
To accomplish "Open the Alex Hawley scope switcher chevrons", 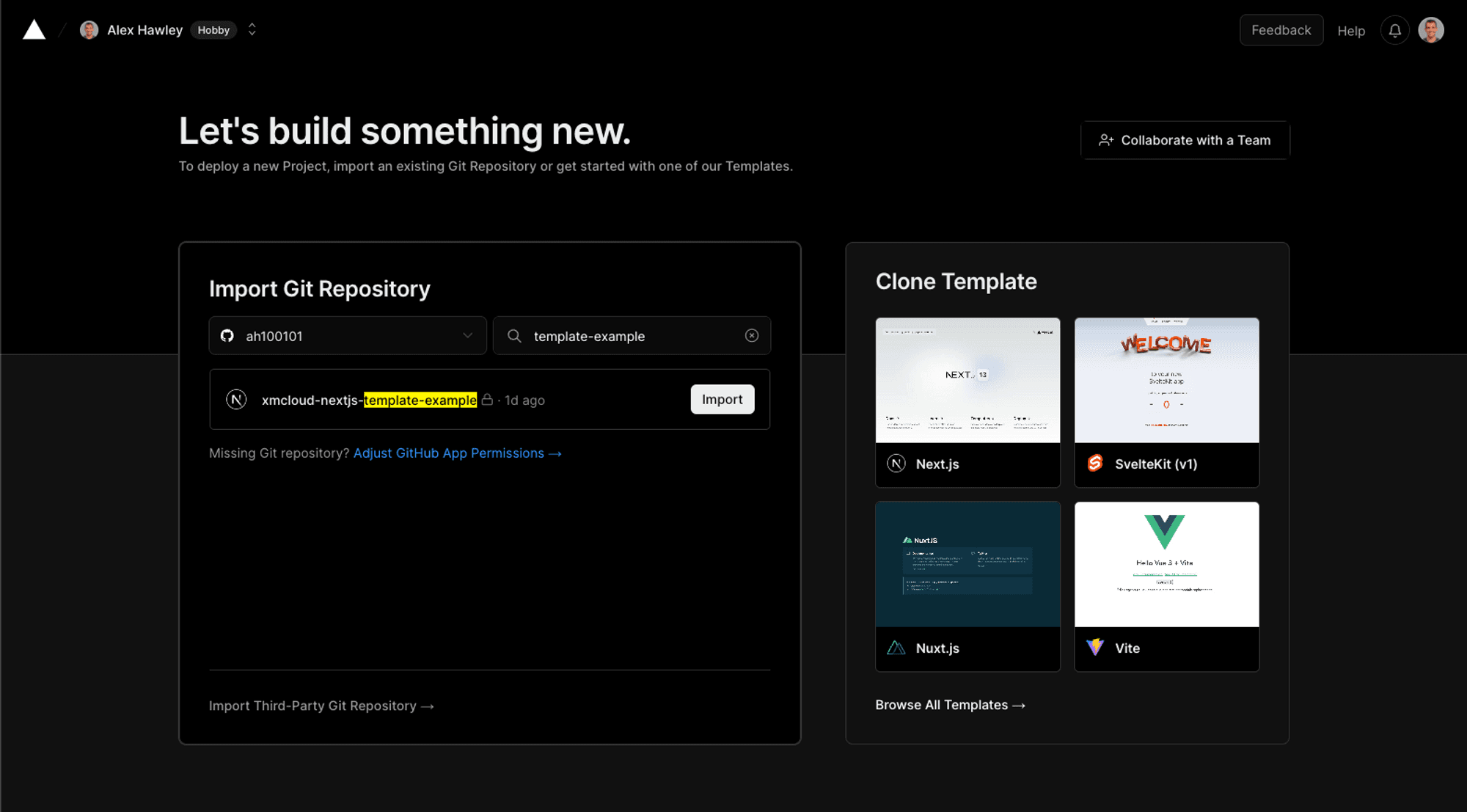I will [252, 30].
